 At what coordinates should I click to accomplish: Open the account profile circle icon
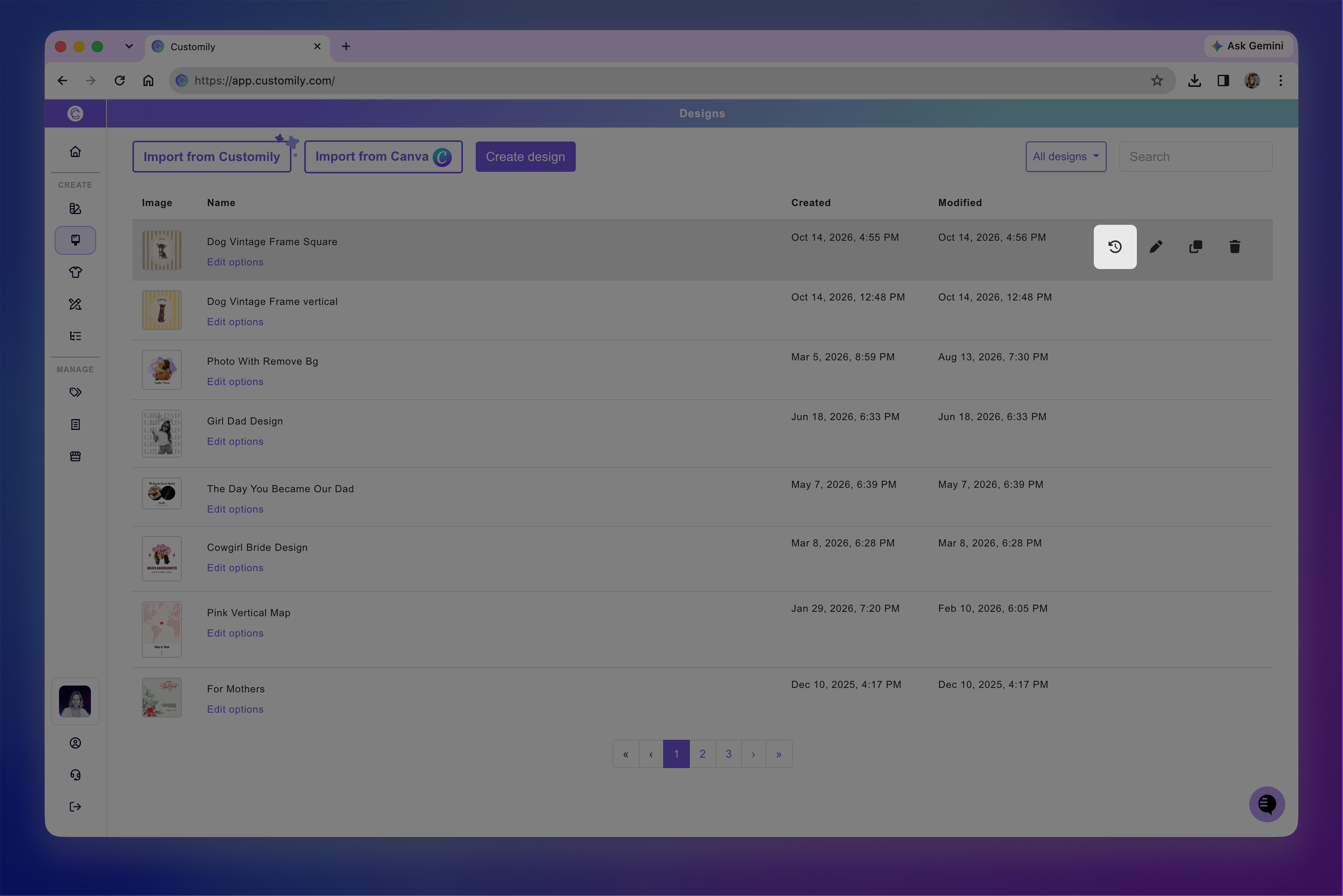(75, 743)
